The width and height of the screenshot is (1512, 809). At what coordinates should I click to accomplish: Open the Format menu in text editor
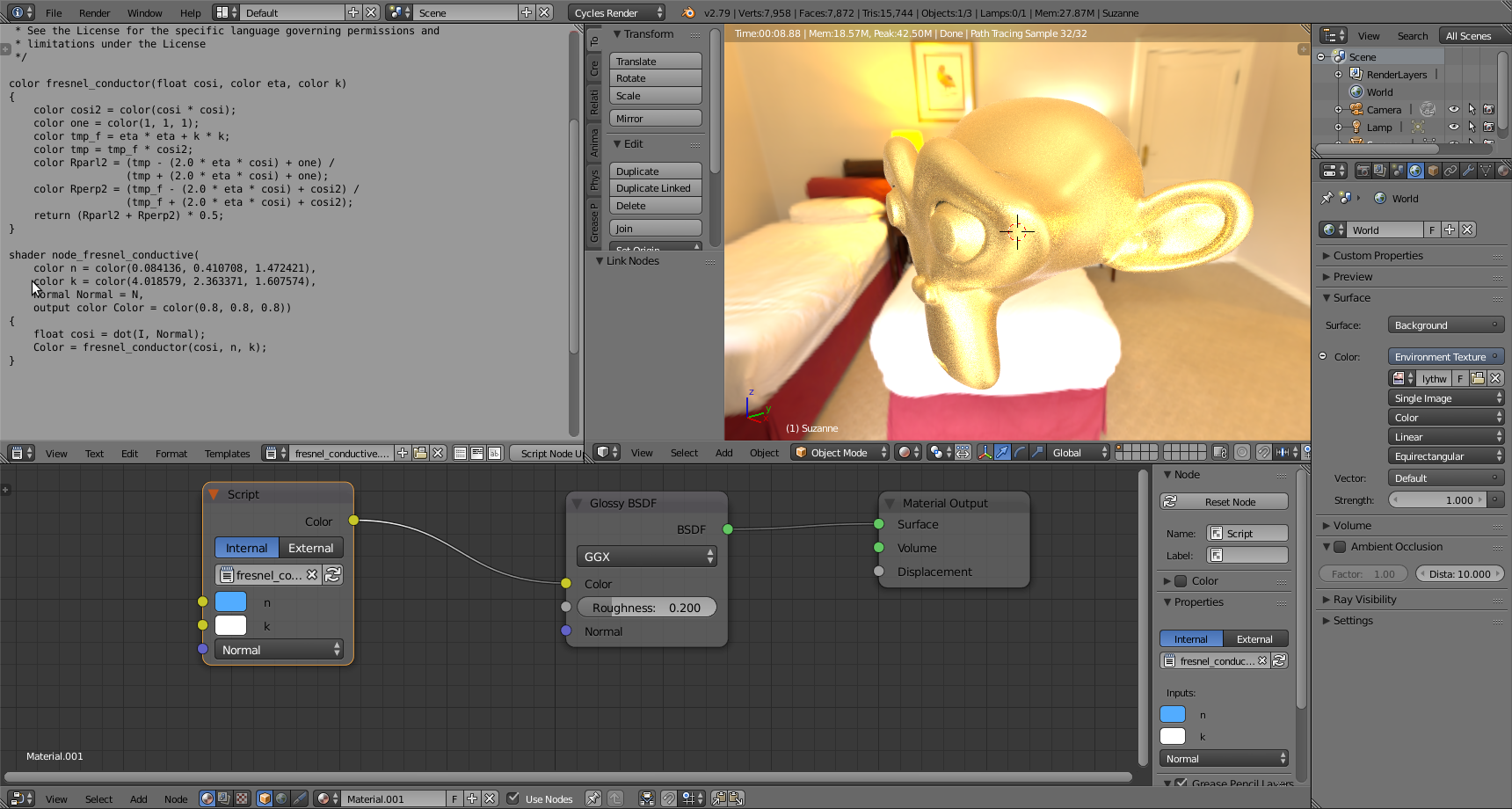[x=171, y=454]
